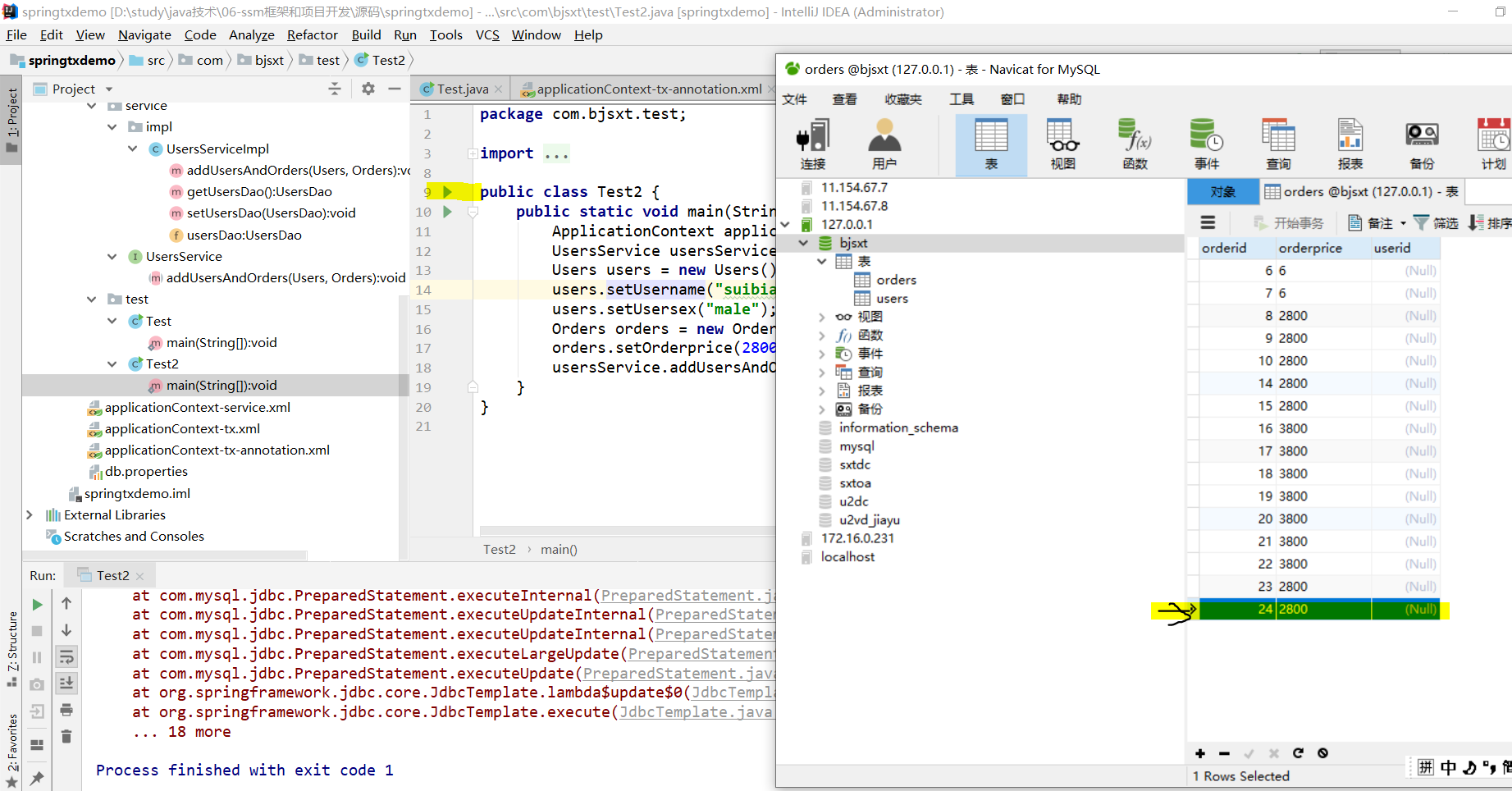
Task: Open Navicat 查询 (Query) toolbar icon
Action: coord(1278,144)
